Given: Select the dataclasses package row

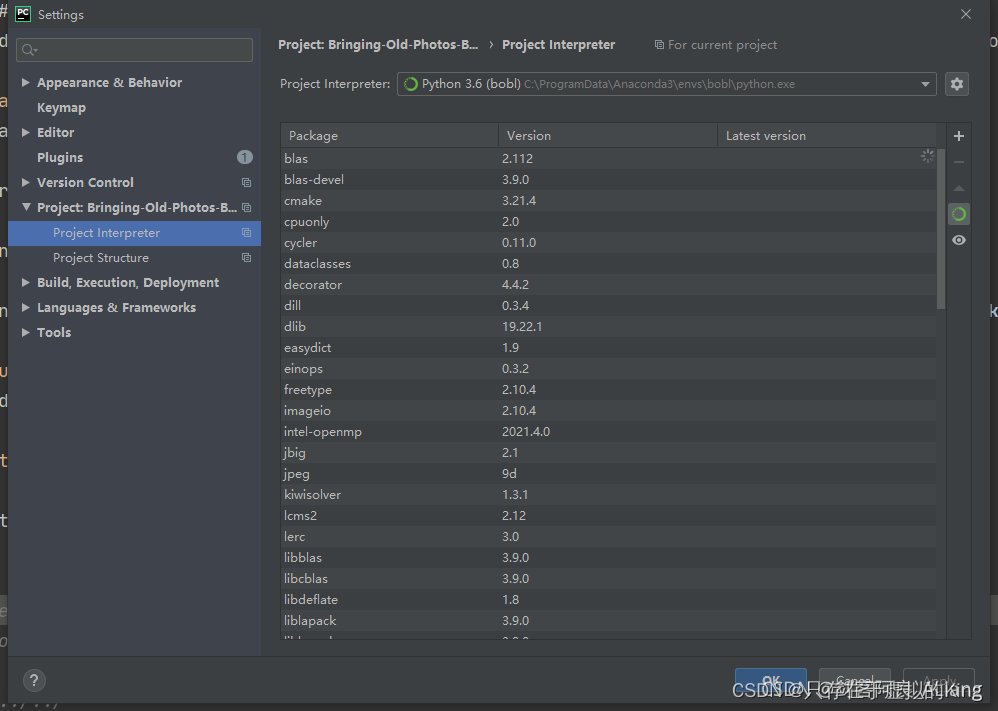Looking at the screenshot, I should pos(608,264).
